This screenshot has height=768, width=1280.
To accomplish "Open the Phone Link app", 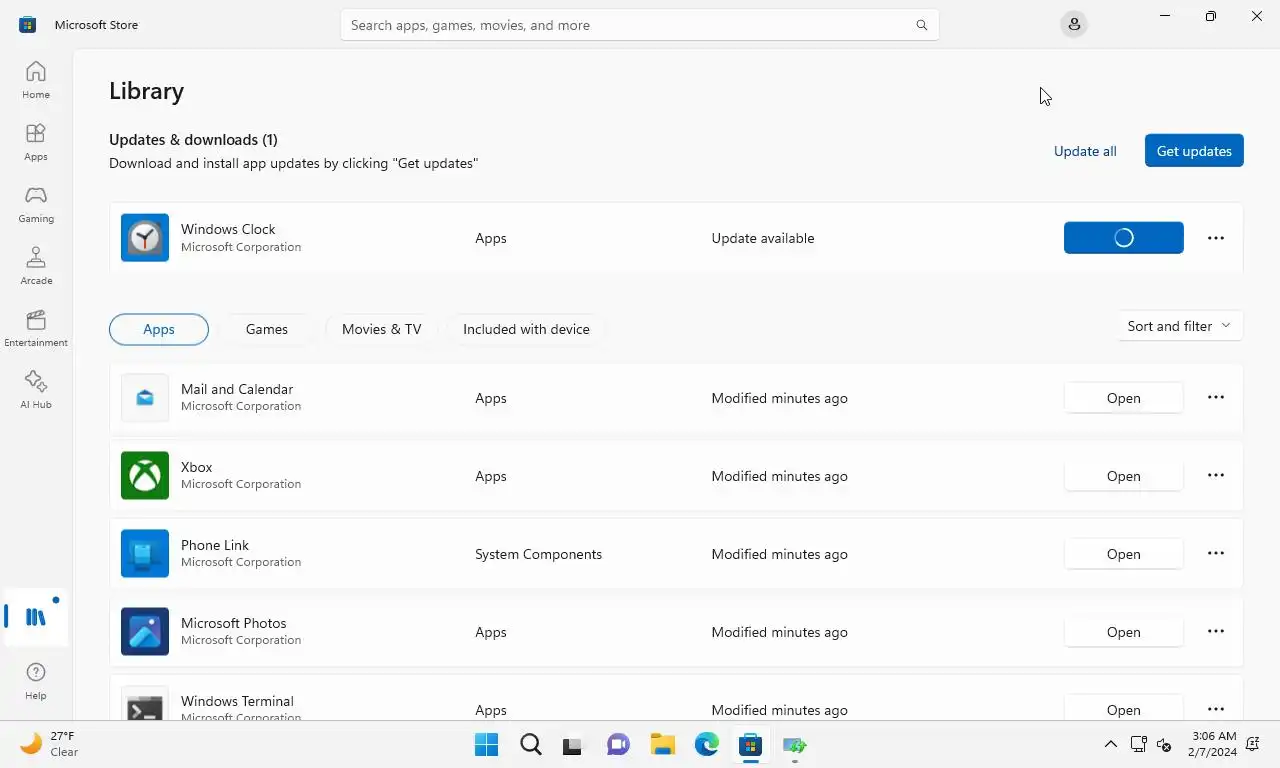I will click(1124, 554).
